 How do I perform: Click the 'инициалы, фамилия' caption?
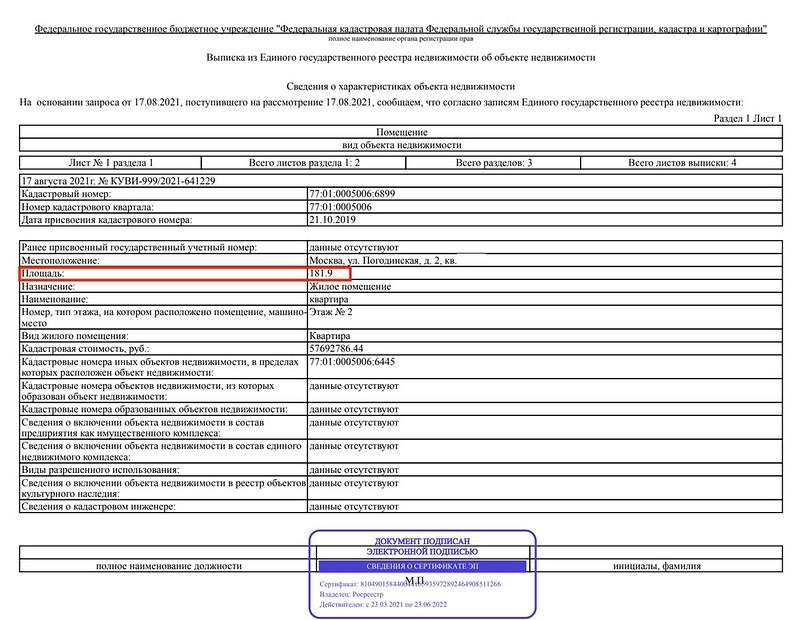point(657,566)
